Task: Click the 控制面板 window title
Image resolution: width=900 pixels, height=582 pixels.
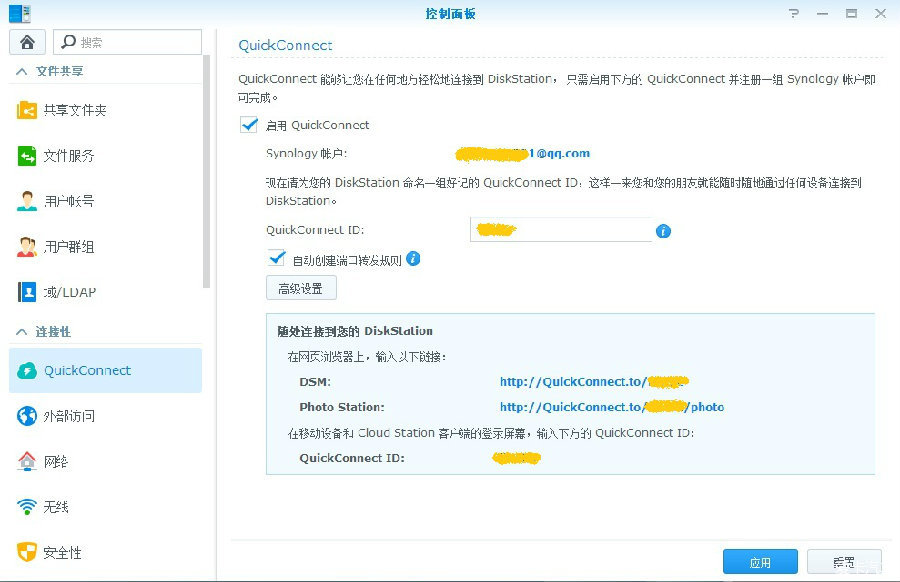Action: pyautogui.click(x=451, y=14)
